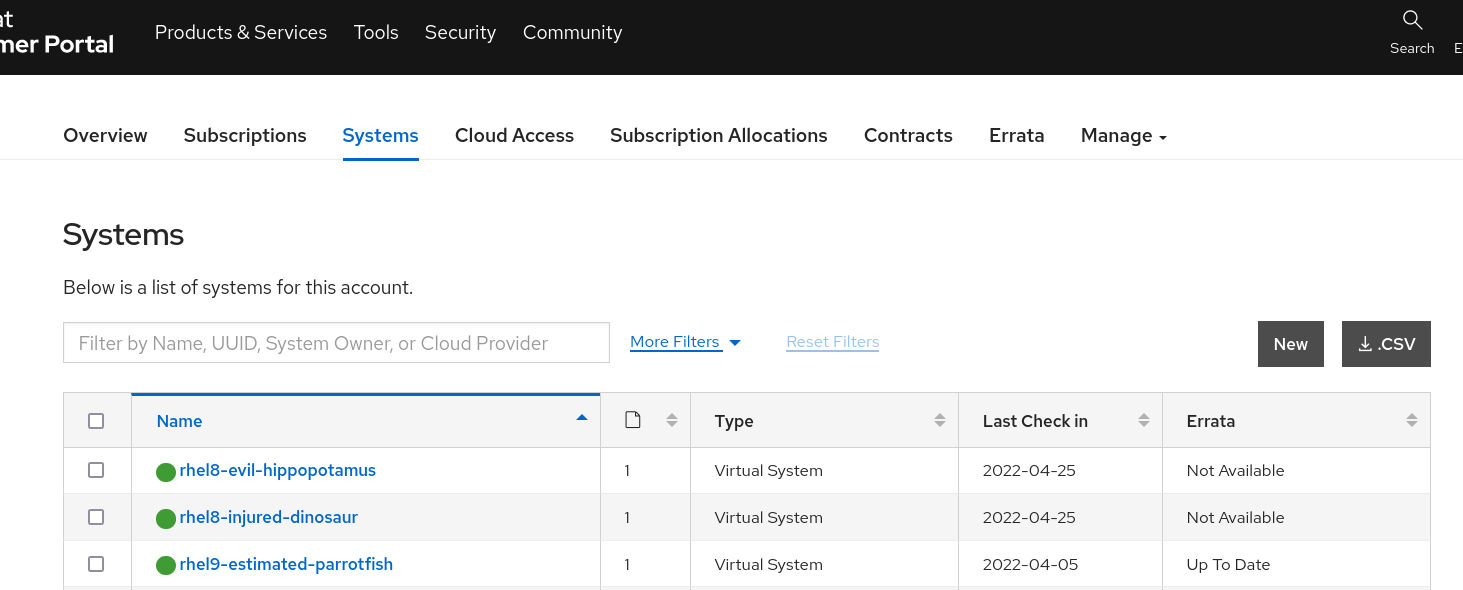Open the Manage dropdown menu

tap(1123, 136)
